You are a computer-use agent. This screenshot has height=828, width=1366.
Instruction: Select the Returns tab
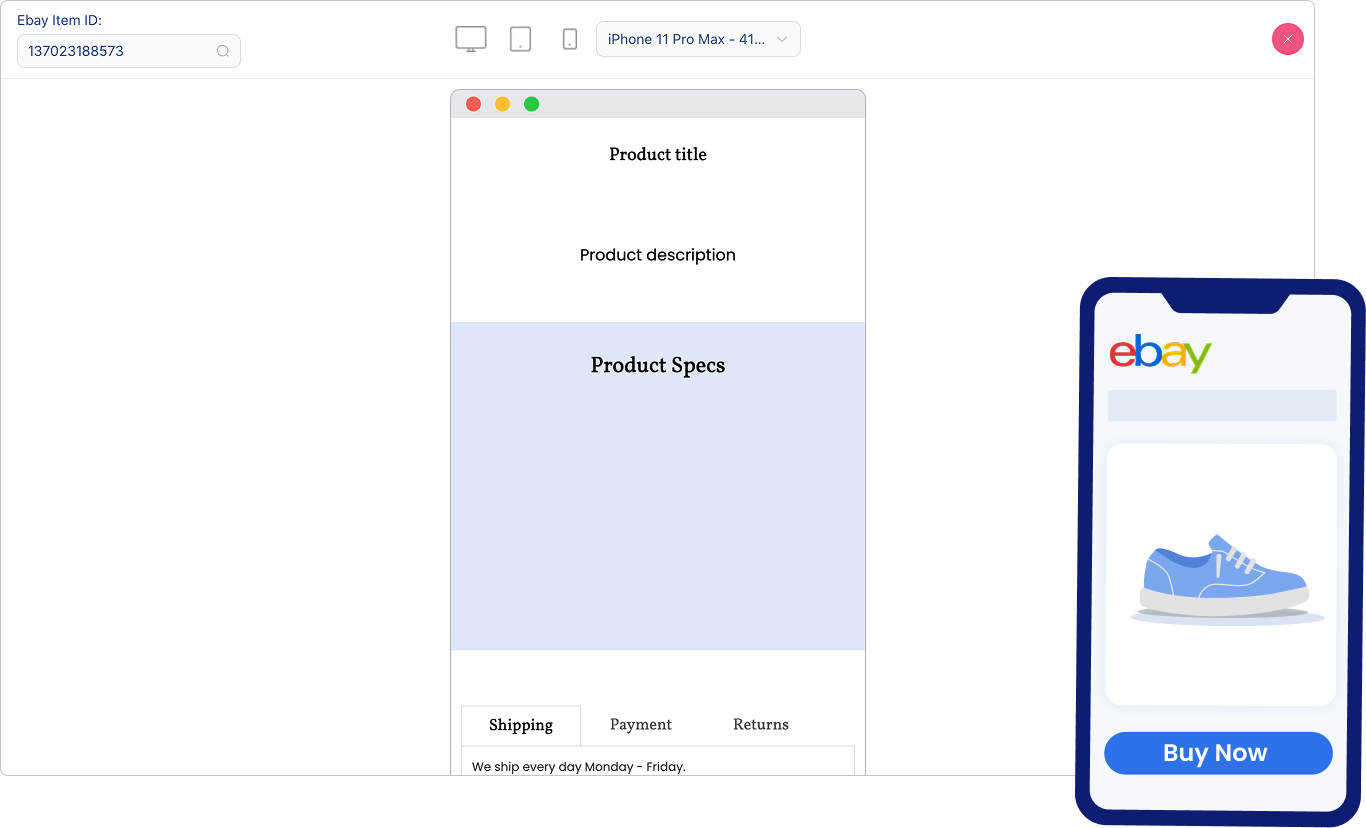click(x=761, y=725)
